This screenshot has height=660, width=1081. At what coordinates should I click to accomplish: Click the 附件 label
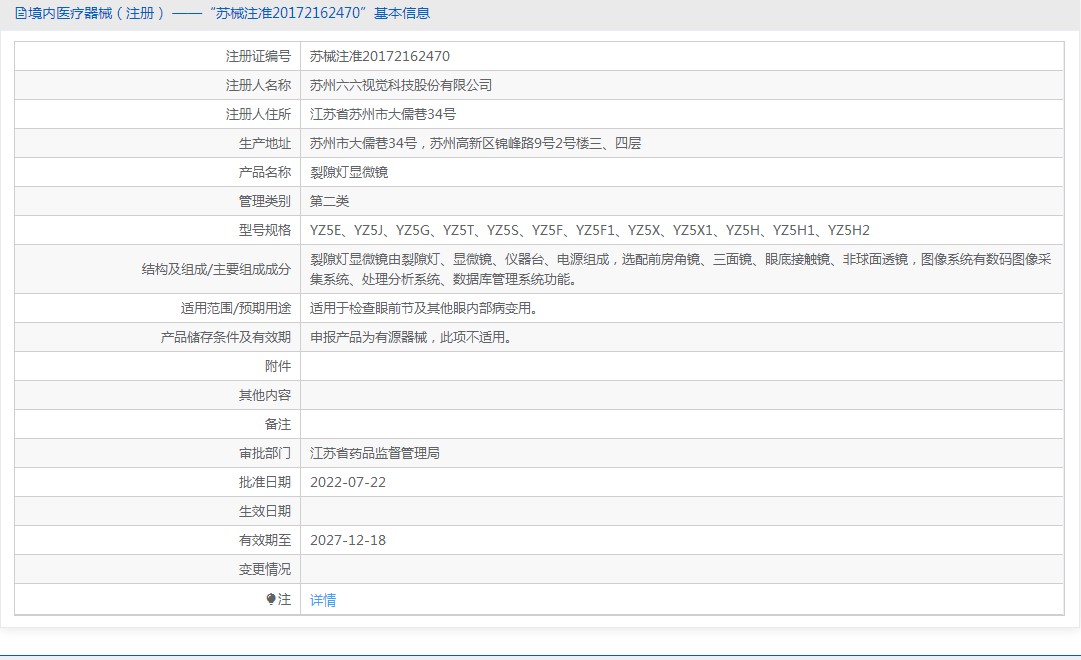[x=278, y=366]
